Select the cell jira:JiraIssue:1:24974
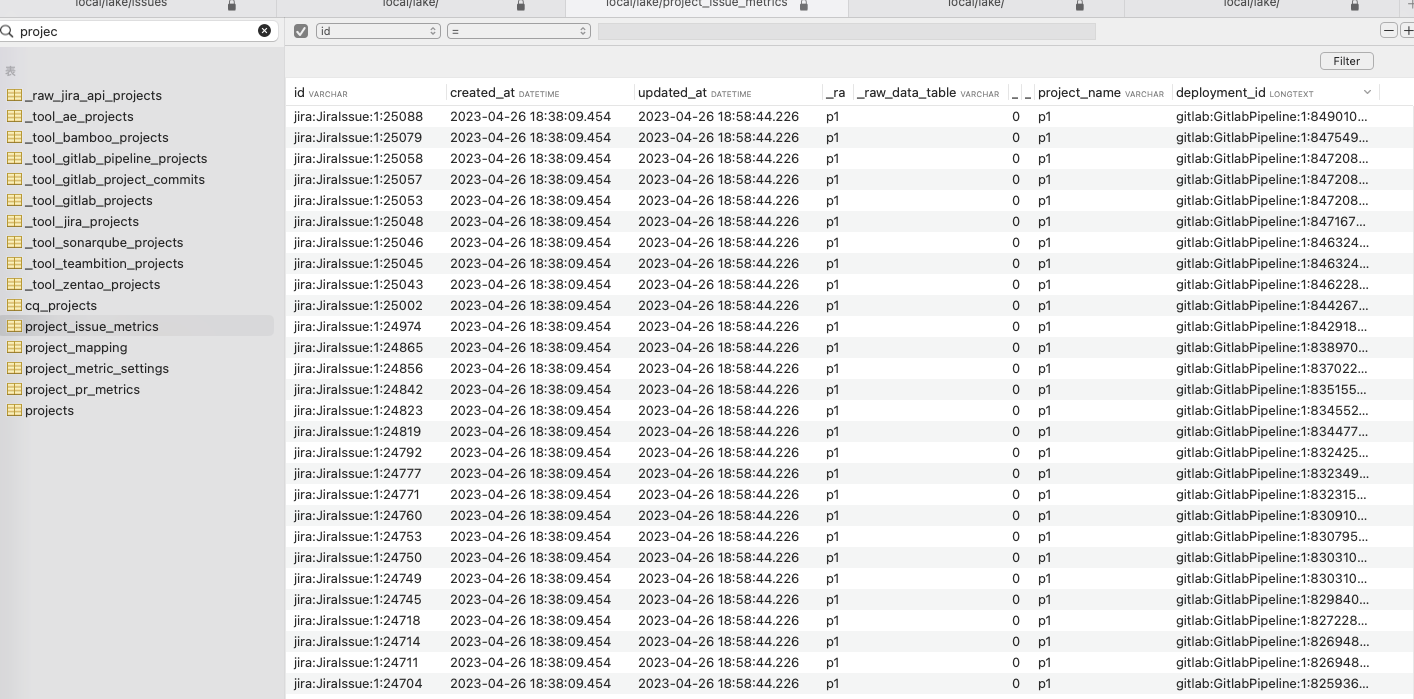 coord(358,326)
